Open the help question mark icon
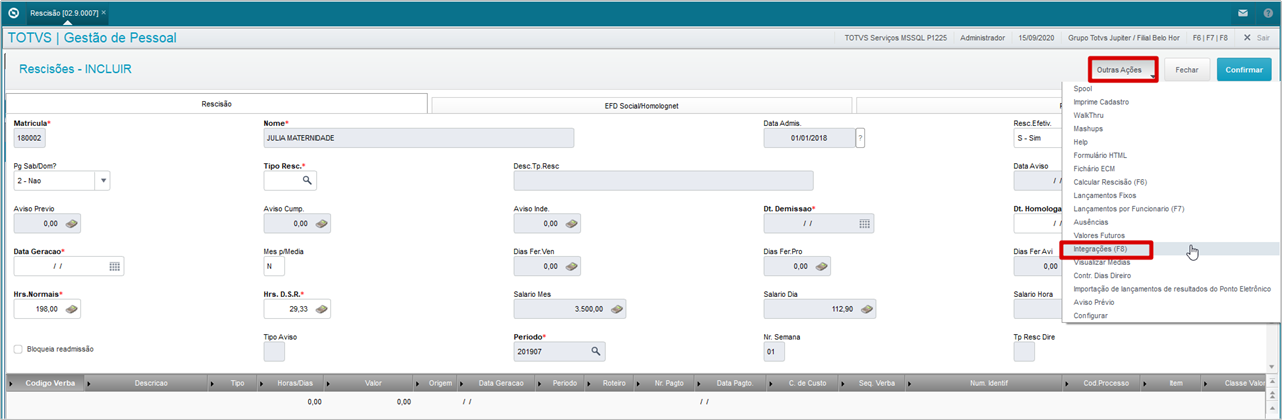Screen dimensions: 1282x420 1268,13
